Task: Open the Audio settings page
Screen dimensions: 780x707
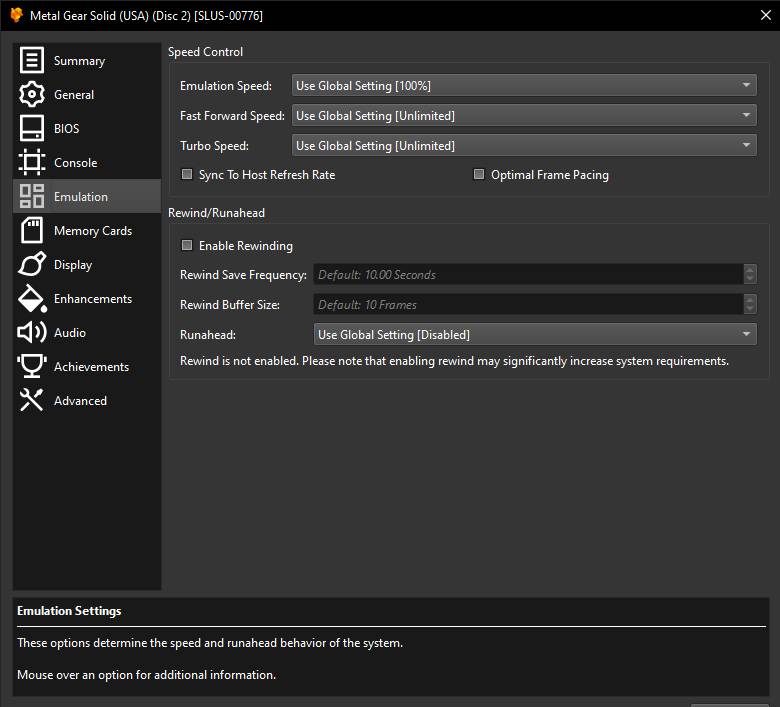Action: [x=87, y=332]
